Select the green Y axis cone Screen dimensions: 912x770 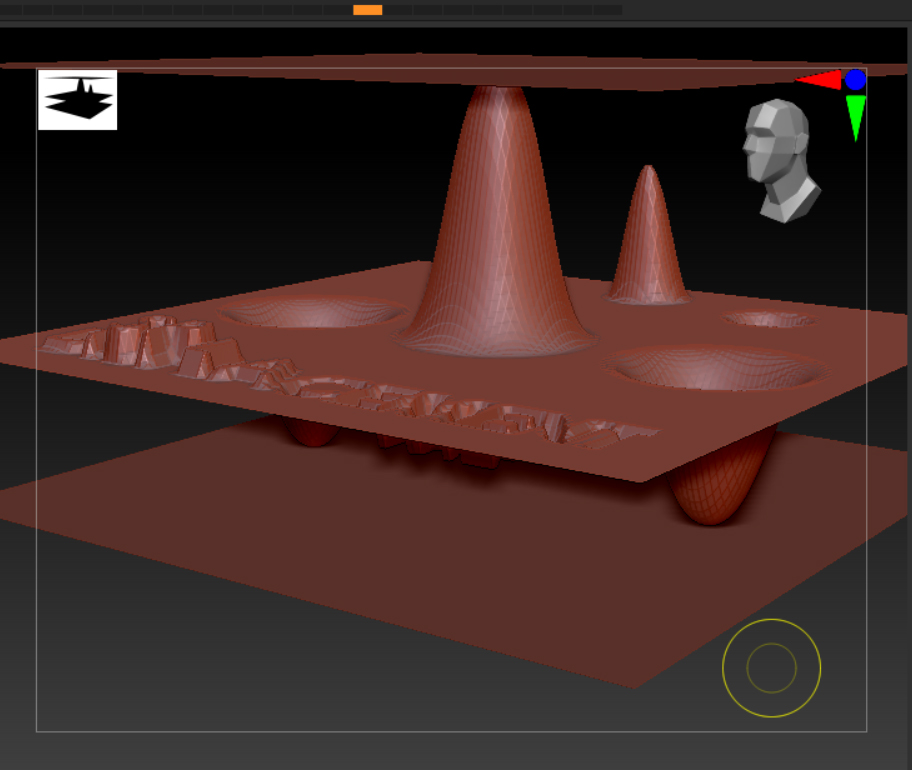856,118
